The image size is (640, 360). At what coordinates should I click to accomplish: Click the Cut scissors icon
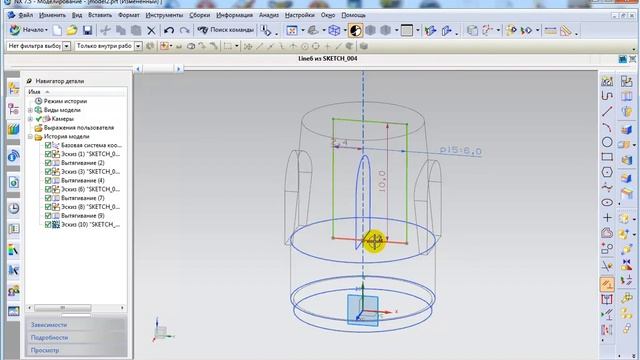pyautogui.click(x=105, y=30)
